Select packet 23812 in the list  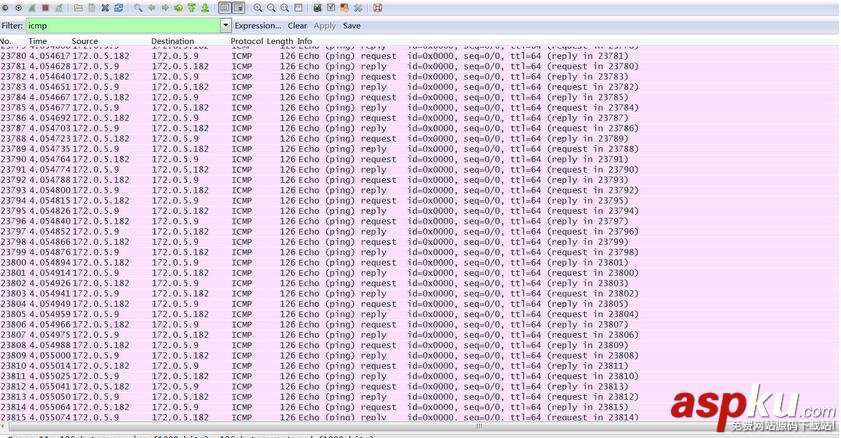(418, 387)
